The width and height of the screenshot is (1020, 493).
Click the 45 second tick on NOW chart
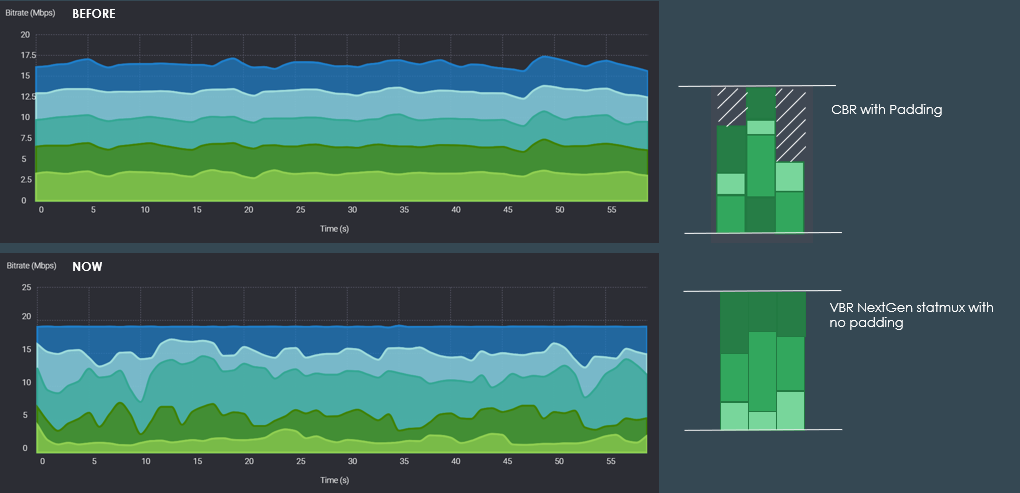point(508,462)
